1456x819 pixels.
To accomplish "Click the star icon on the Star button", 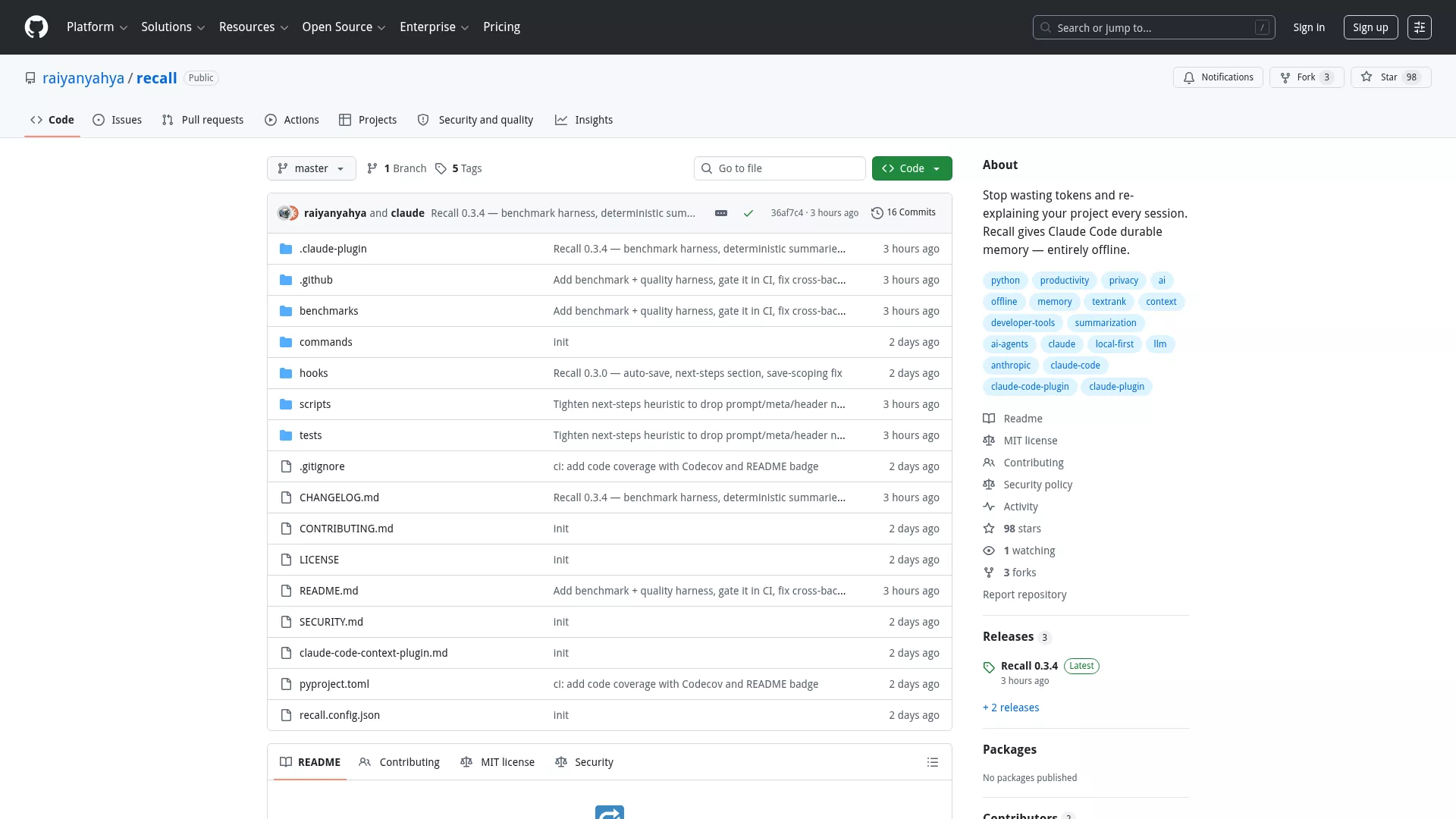I will click(x=1367, y=77).
